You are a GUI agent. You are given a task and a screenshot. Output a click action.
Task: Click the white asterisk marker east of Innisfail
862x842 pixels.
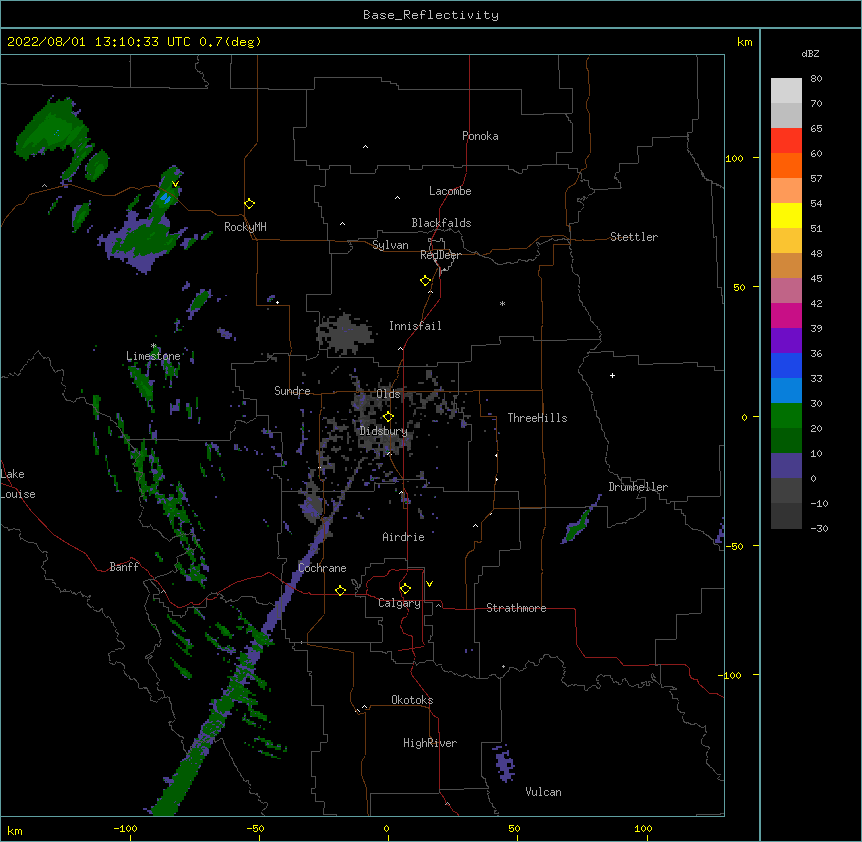[x=502, y=303]
